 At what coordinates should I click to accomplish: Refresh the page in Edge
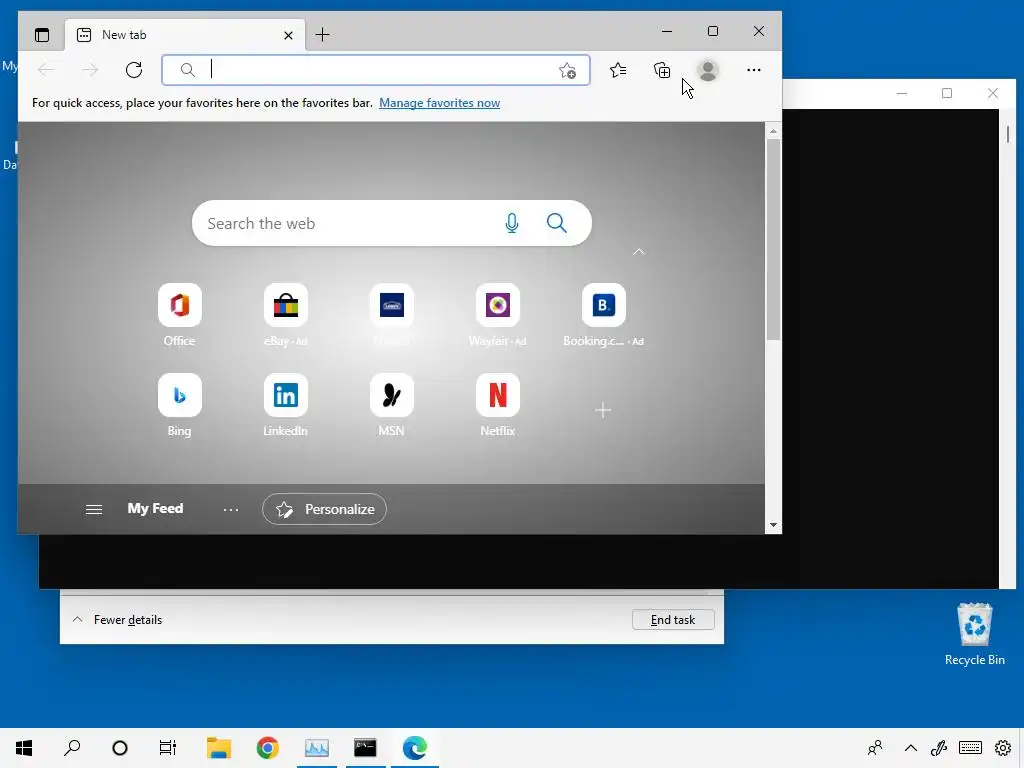tap(134, 70)
